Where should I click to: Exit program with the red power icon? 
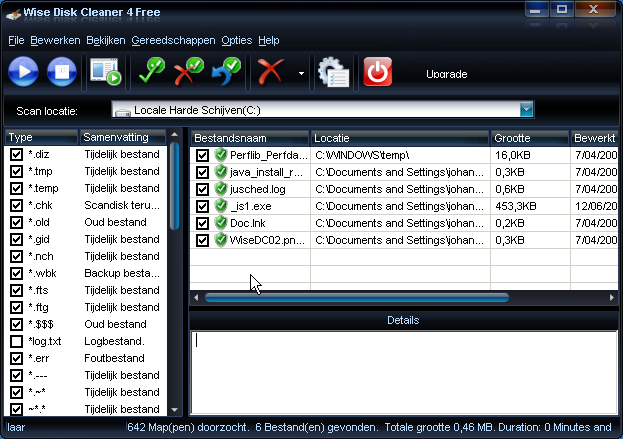click(377, 72)
